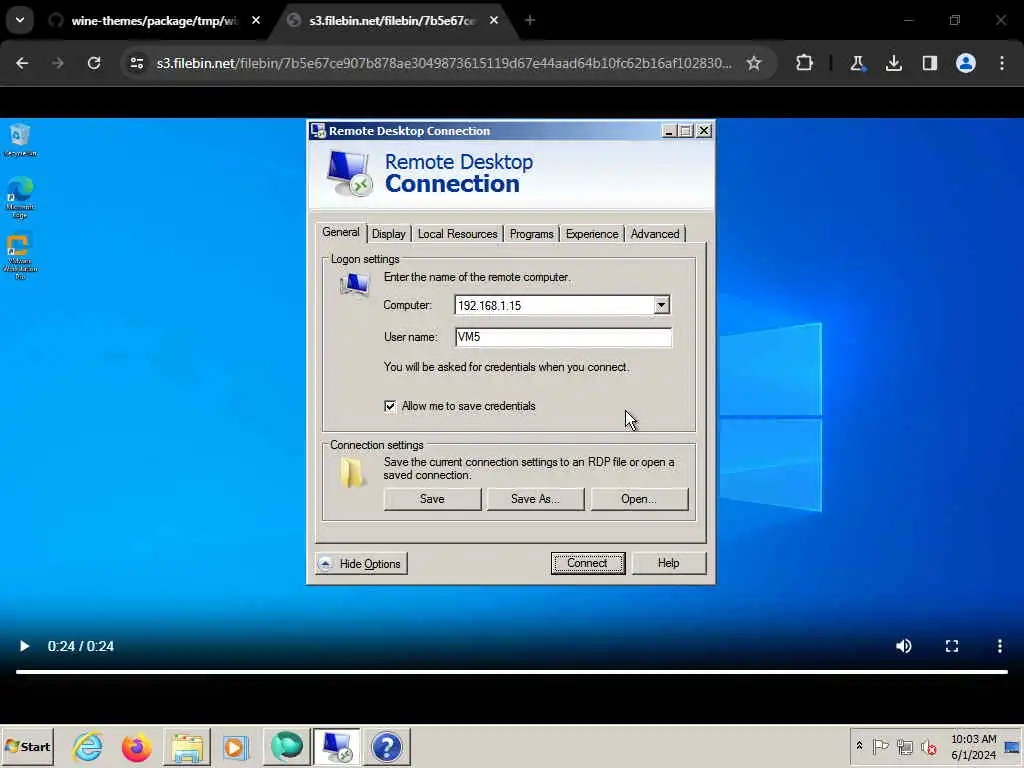
Task: Launch Firefox from the taskbar
Action: 136,746
